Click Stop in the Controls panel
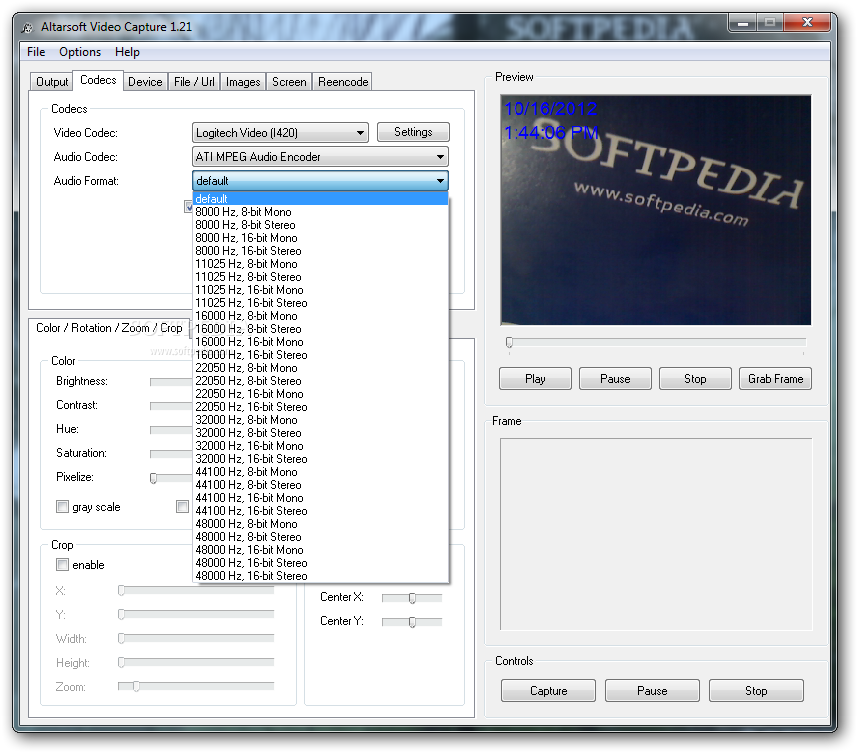858x753 pixels. pyautogui.click(x=756, y=691)
